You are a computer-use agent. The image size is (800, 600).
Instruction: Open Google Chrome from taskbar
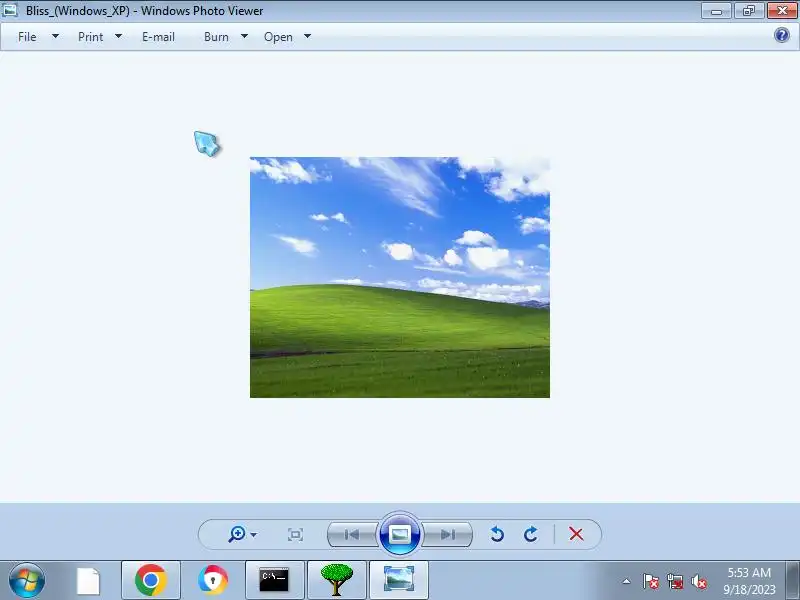(151, 580)
